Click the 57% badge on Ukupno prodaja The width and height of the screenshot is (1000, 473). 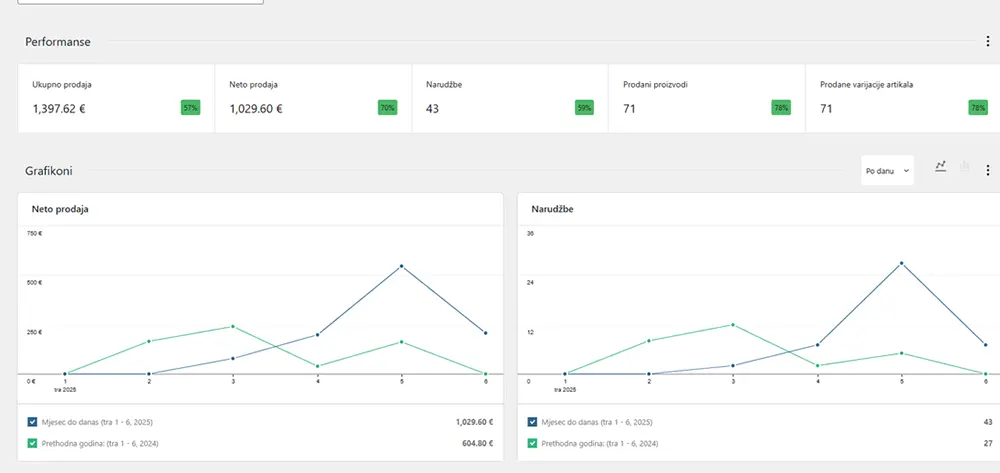coord(190,108)
